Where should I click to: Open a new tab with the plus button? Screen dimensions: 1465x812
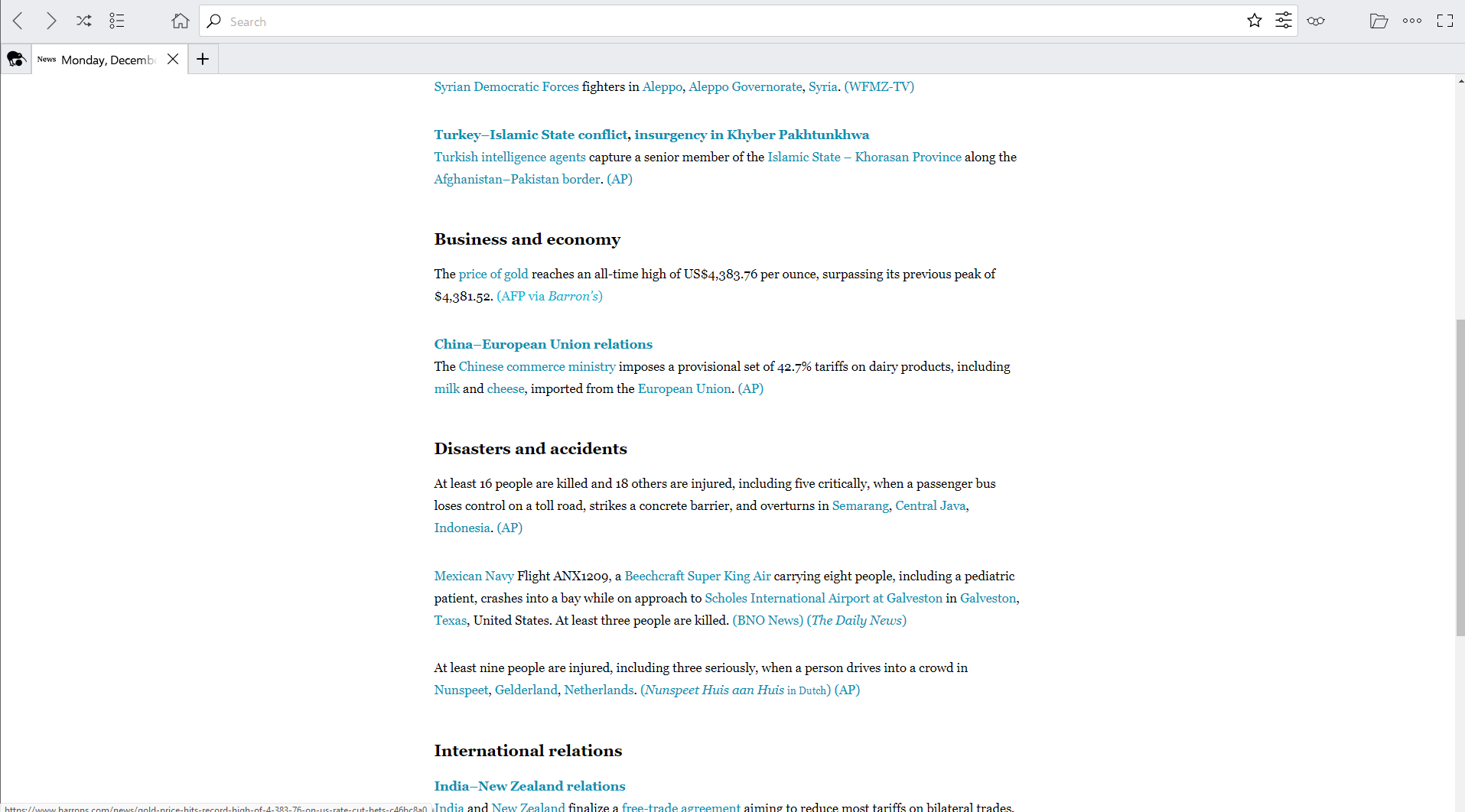203,59
